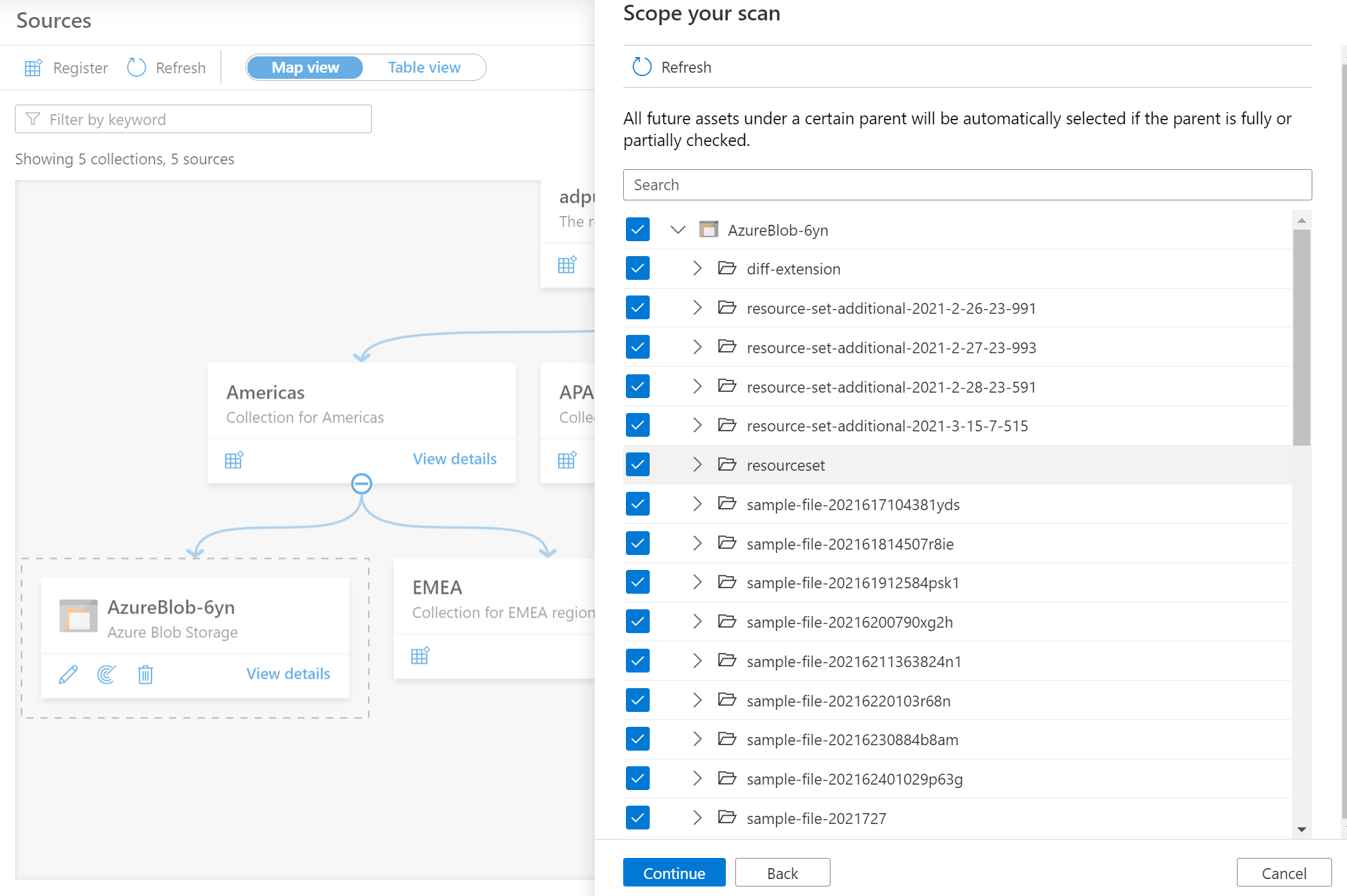1347x896 pixels.
Task: Disable the AzureBlob-6yn root checkbox
Action: click(x=638, y=229)
